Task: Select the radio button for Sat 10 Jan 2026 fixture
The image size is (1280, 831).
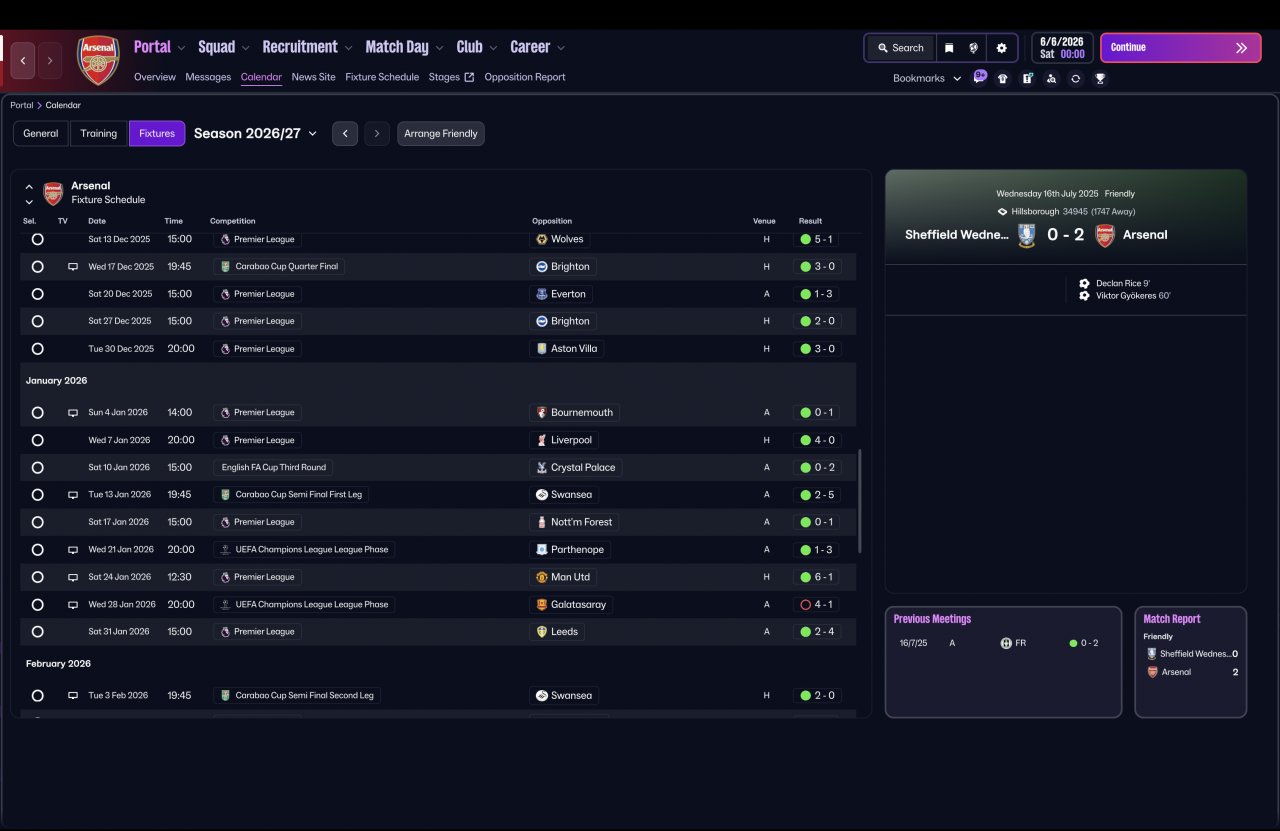Action: click(38, 467)
